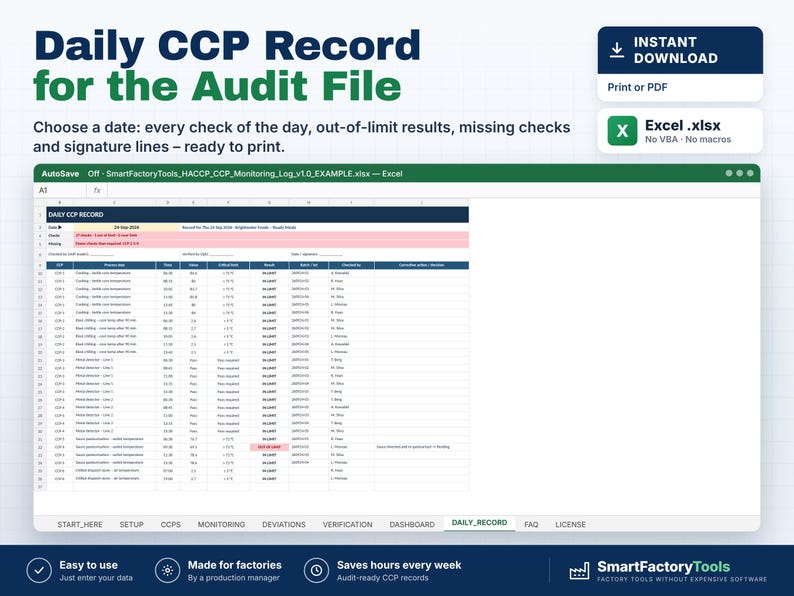Click the Corrective action / decision header
Image resolution: width=794 pixels, height=596 pixels.
pos(421,265)
